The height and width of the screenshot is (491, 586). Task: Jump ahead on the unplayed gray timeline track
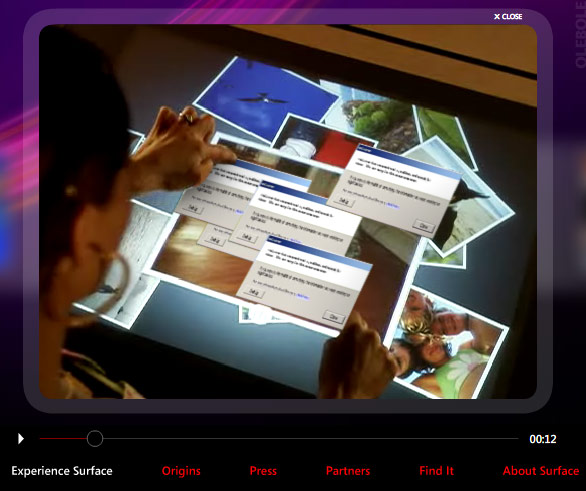[310, 438]
